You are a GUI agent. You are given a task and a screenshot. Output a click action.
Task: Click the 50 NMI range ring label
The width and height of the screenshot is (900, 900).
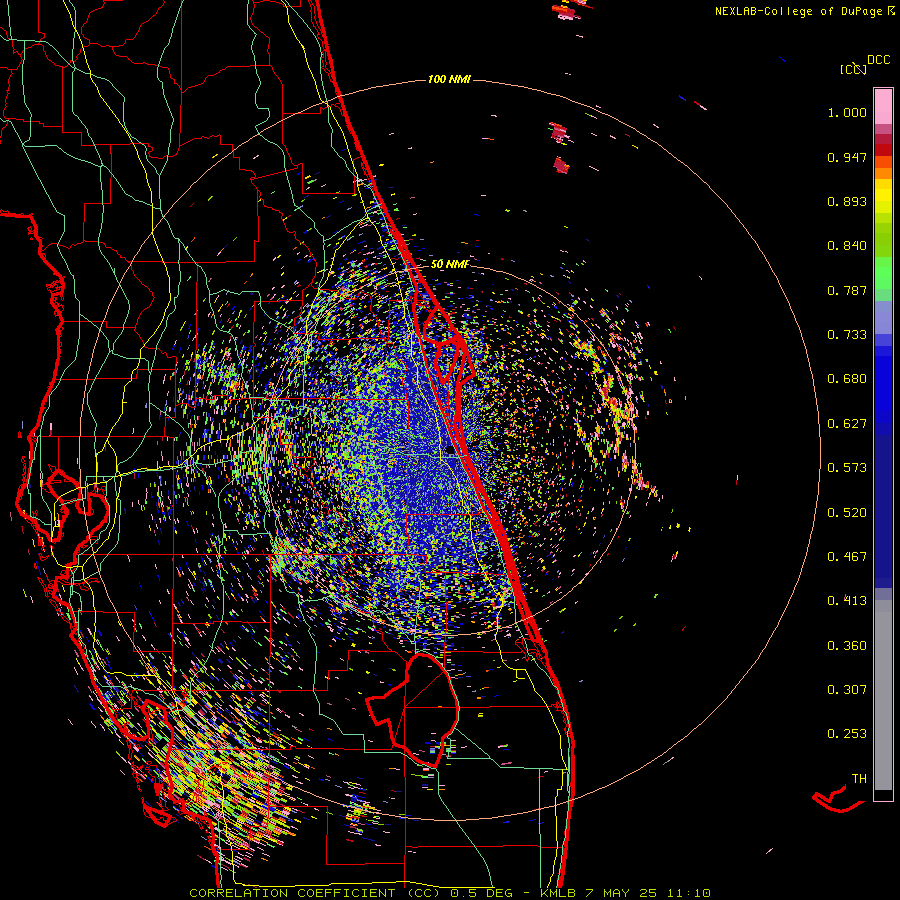click(x=449, y=264)
